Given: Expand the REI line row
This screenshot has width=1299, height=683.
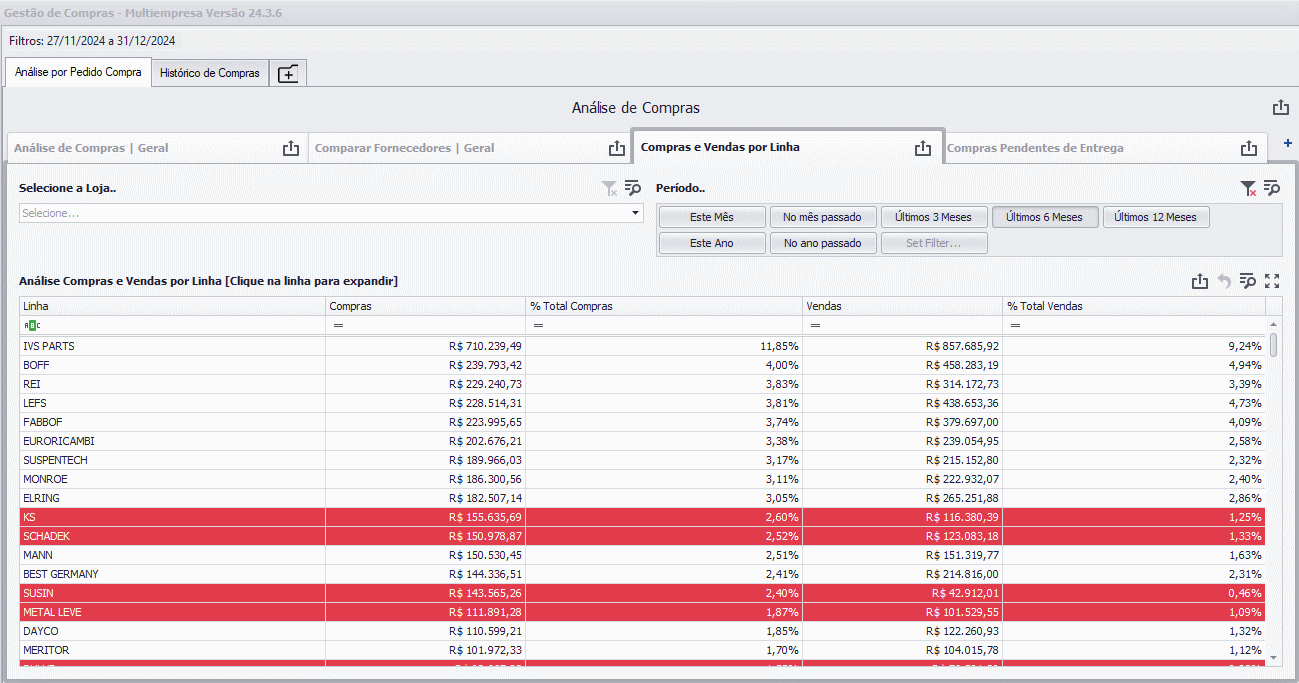Looking at the screenshot, I should click(x=642, y=384).
